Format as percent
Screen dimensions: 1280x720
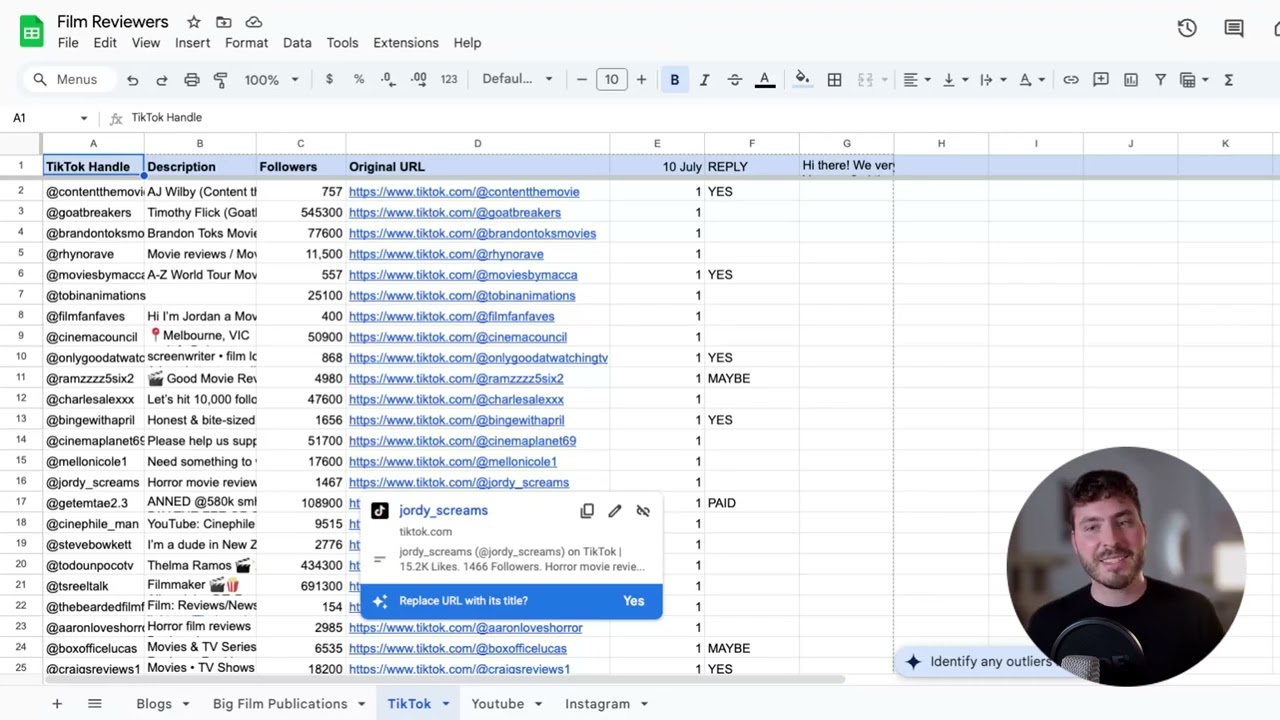tap(359, 79)
